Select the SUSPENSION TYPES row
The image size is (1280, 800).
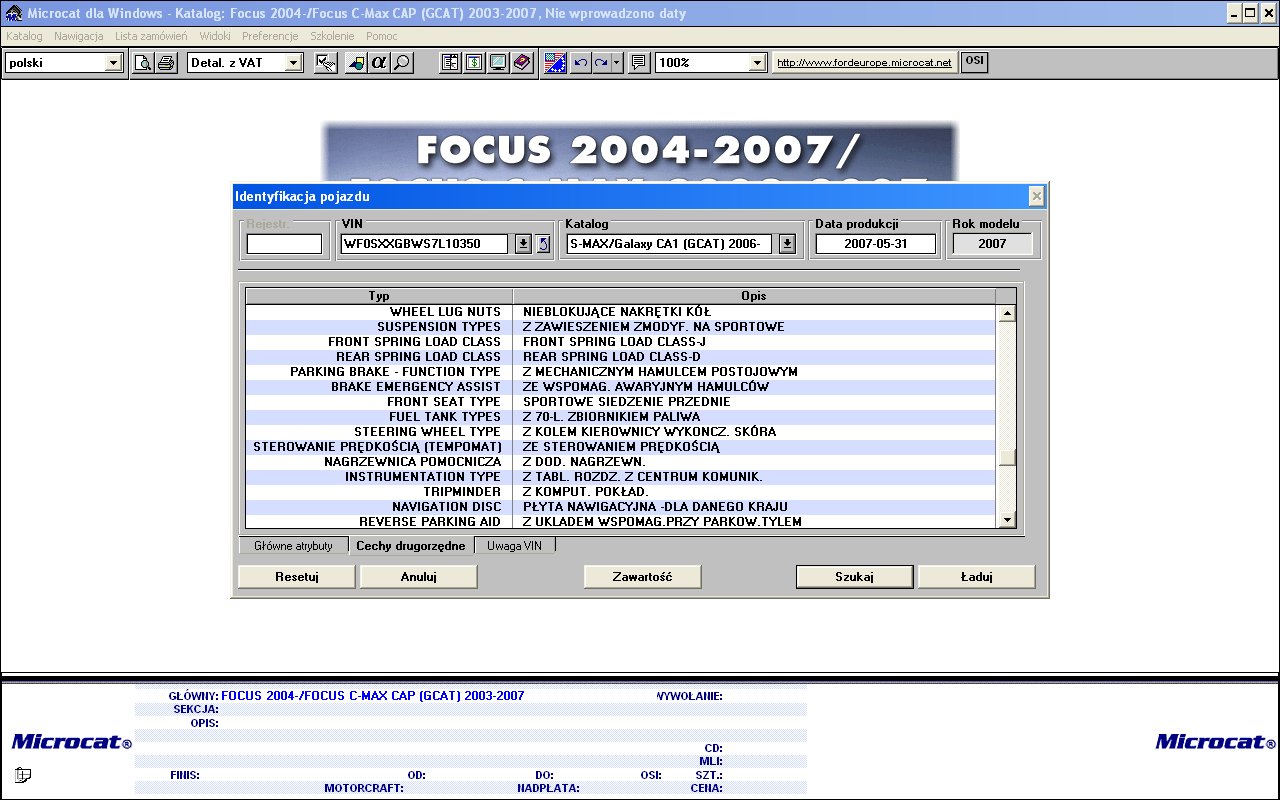coord(620,327)
